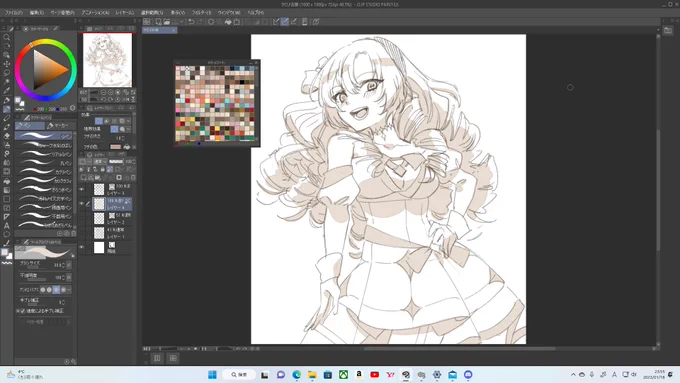680x383 pixels.
Task: Open Save dropdown arrow in command bar
Action: [x=181, y=22]
